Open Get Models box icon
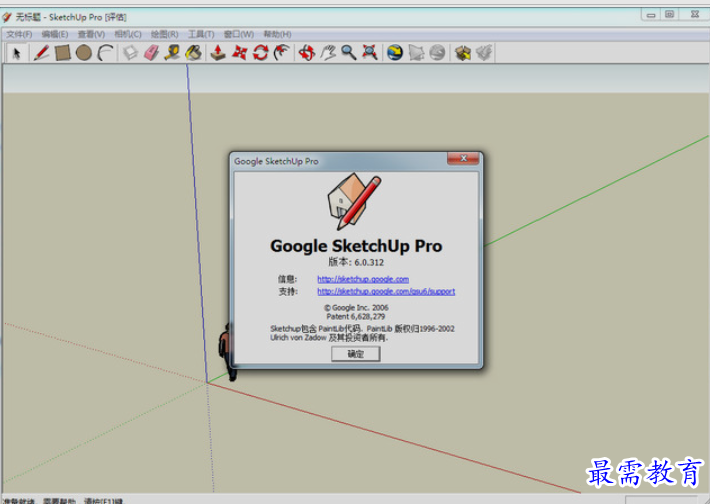Screen dimensions: 710x504 click(x=462, y=53)
